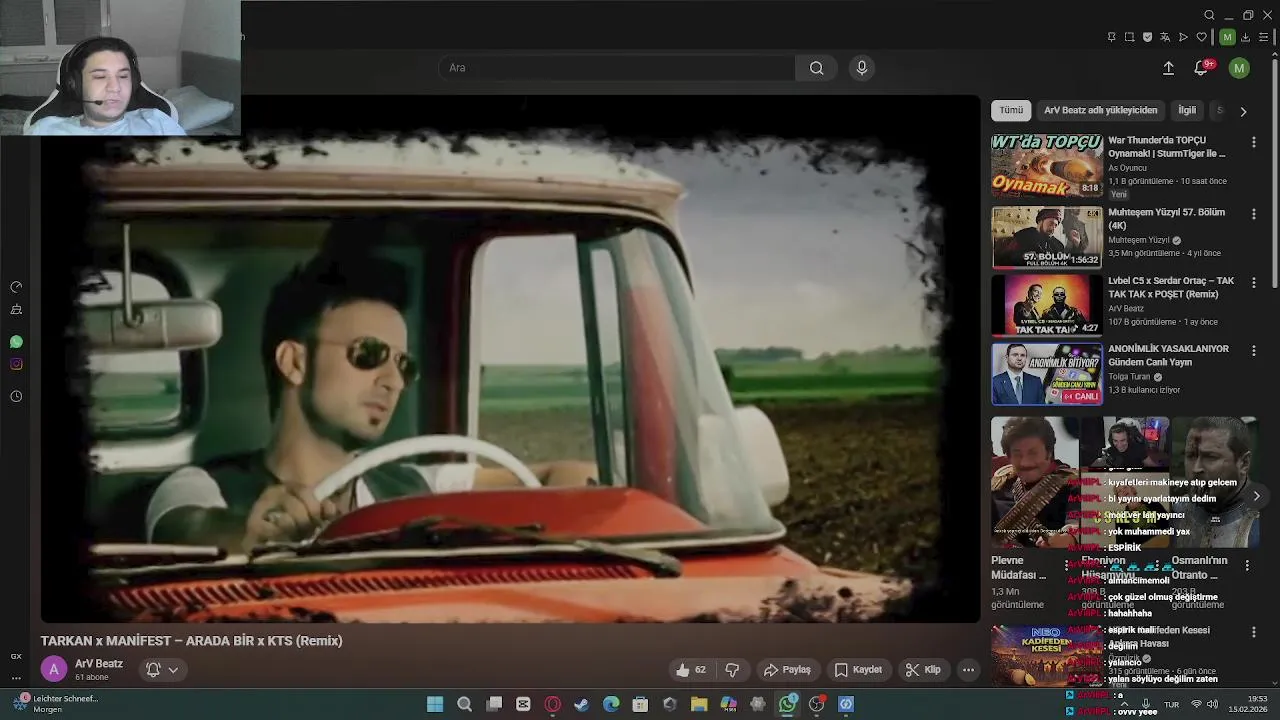Click the GX button in sidebar

[16, 657]
